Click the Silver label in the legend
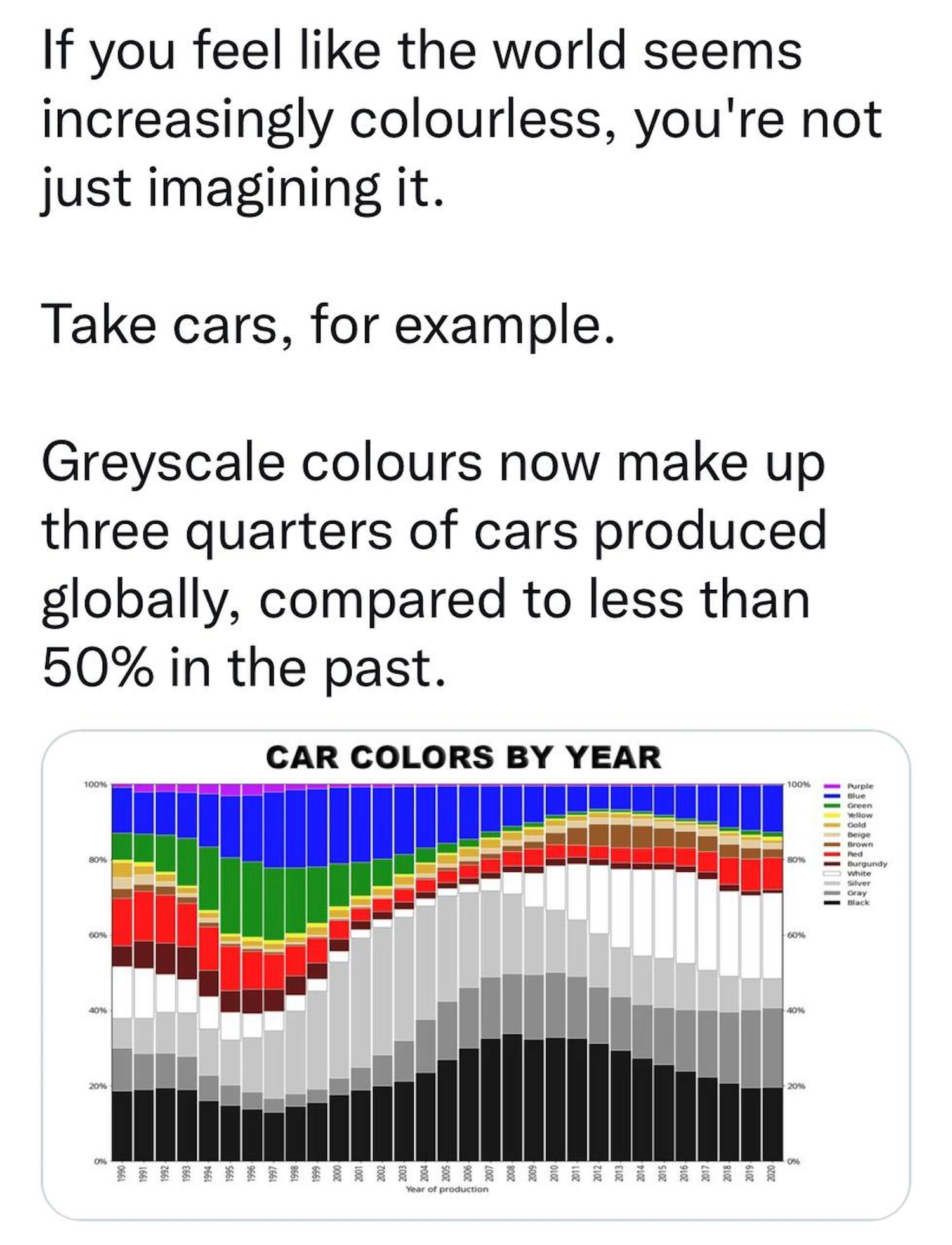 [859, 883]
